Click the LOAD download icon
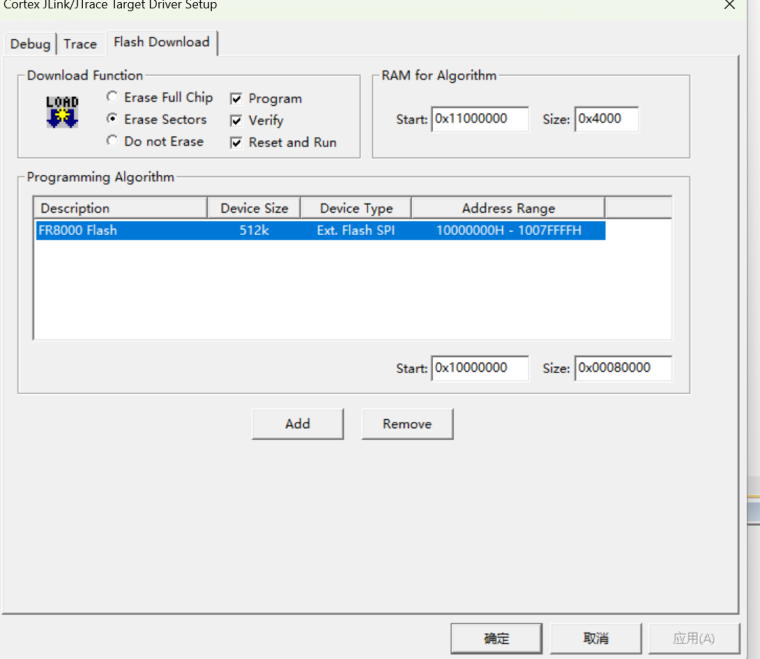Image resolution: width=760 pixels, height=659 pixels. tap(62, 112)
